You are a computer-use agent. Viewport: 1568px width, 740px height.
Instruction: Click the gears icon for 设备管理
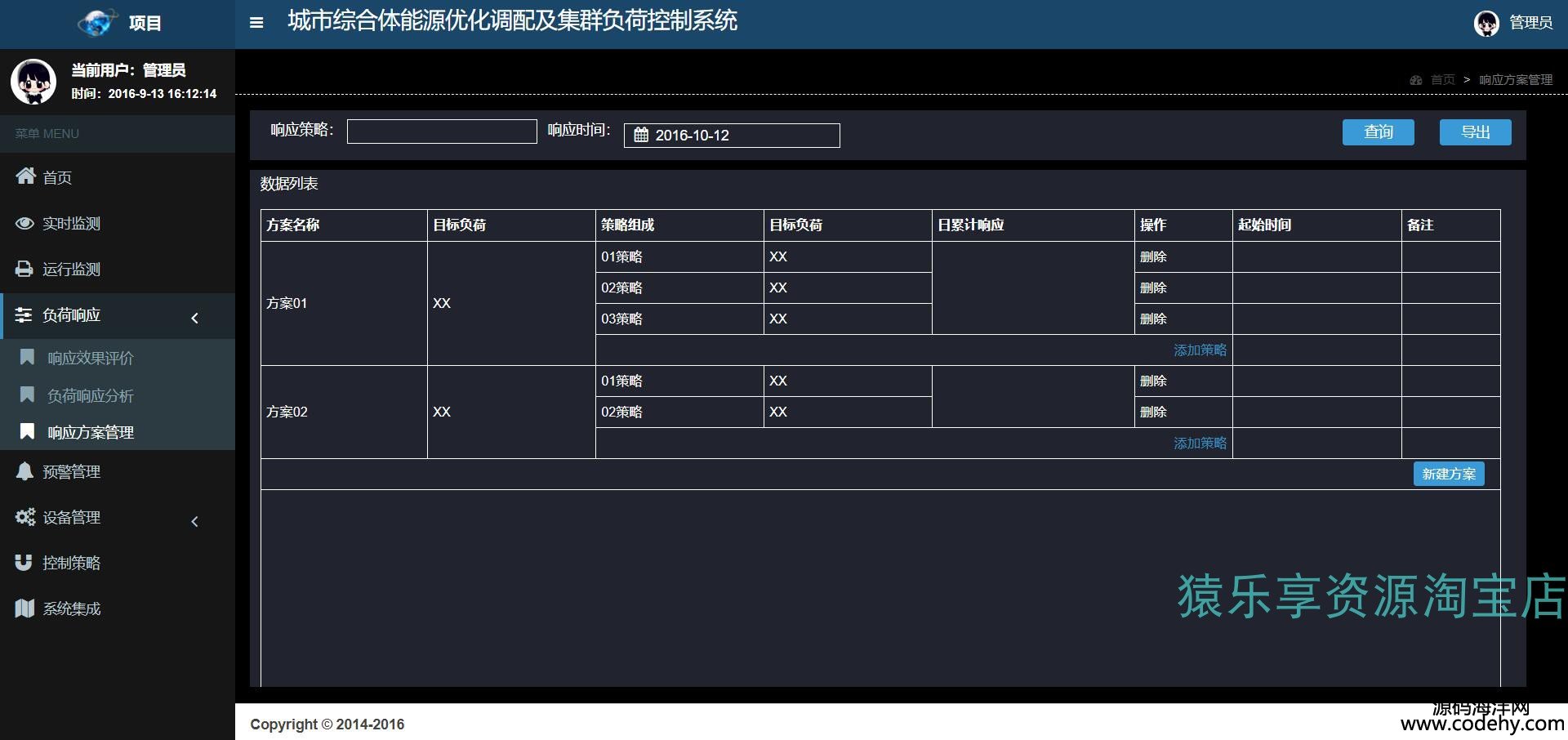click(x=25, y=517)
